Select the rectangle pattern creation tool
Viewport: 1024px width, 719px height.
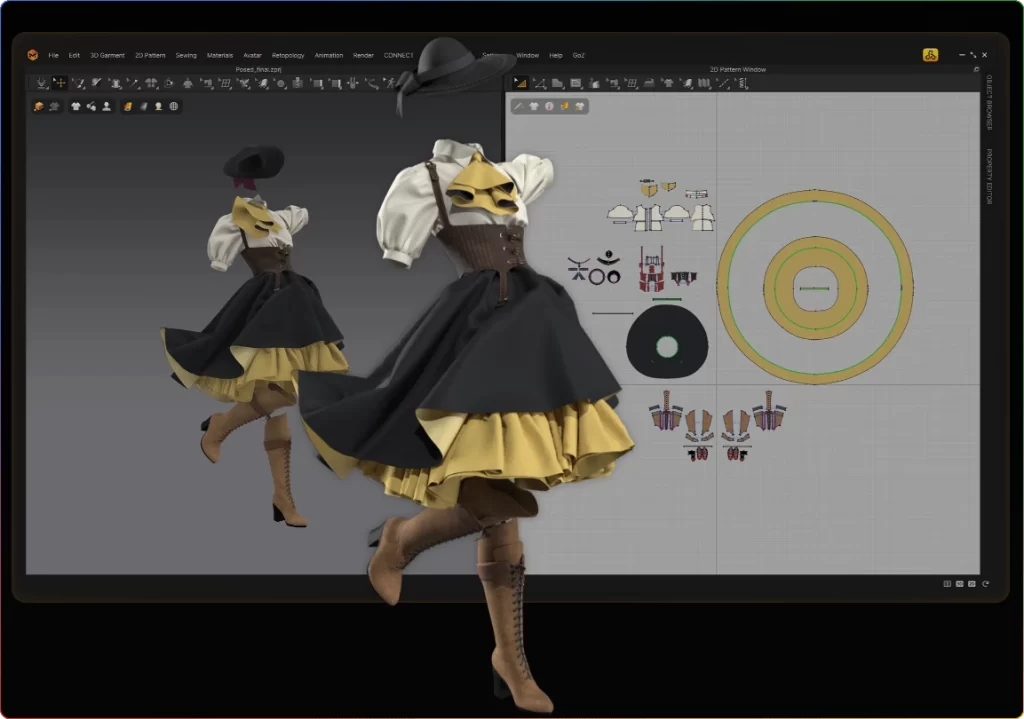point(575,84)
